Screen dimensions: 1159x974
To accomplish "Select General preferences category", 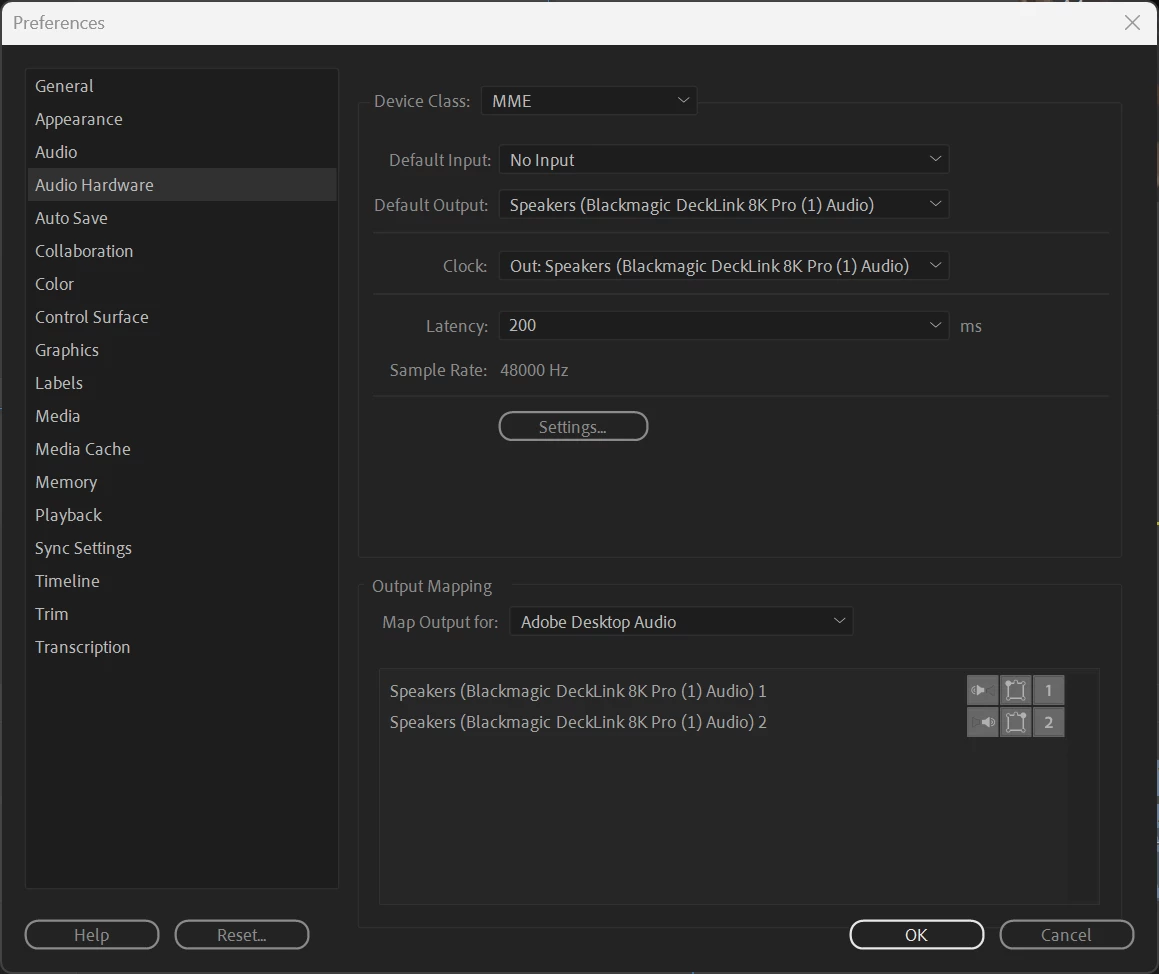I will [182, 86].
